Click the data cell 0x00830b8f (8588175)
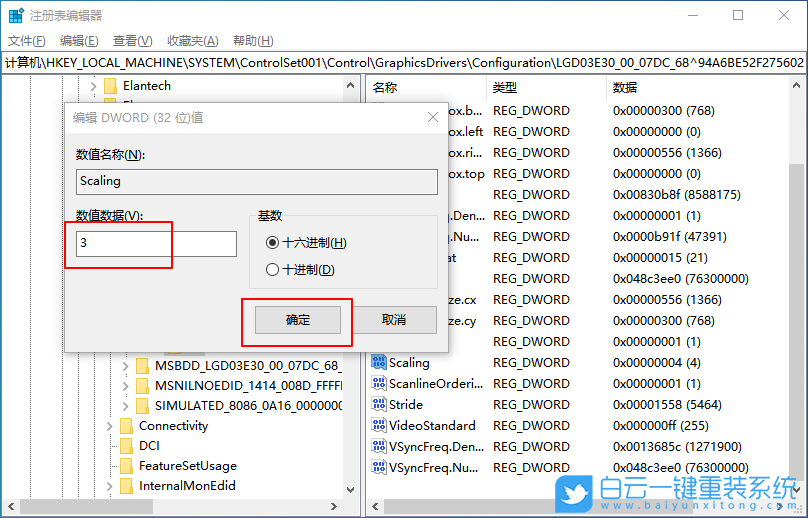Image resolution: width=808 pixels, height=518 pixels. coord(677,195)
